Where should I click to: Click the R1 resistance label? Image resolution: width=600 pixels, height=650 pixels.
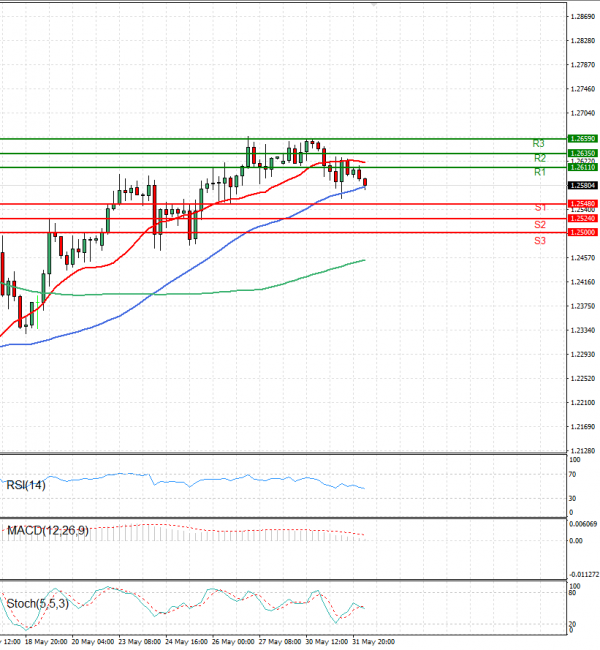point(539,173)
